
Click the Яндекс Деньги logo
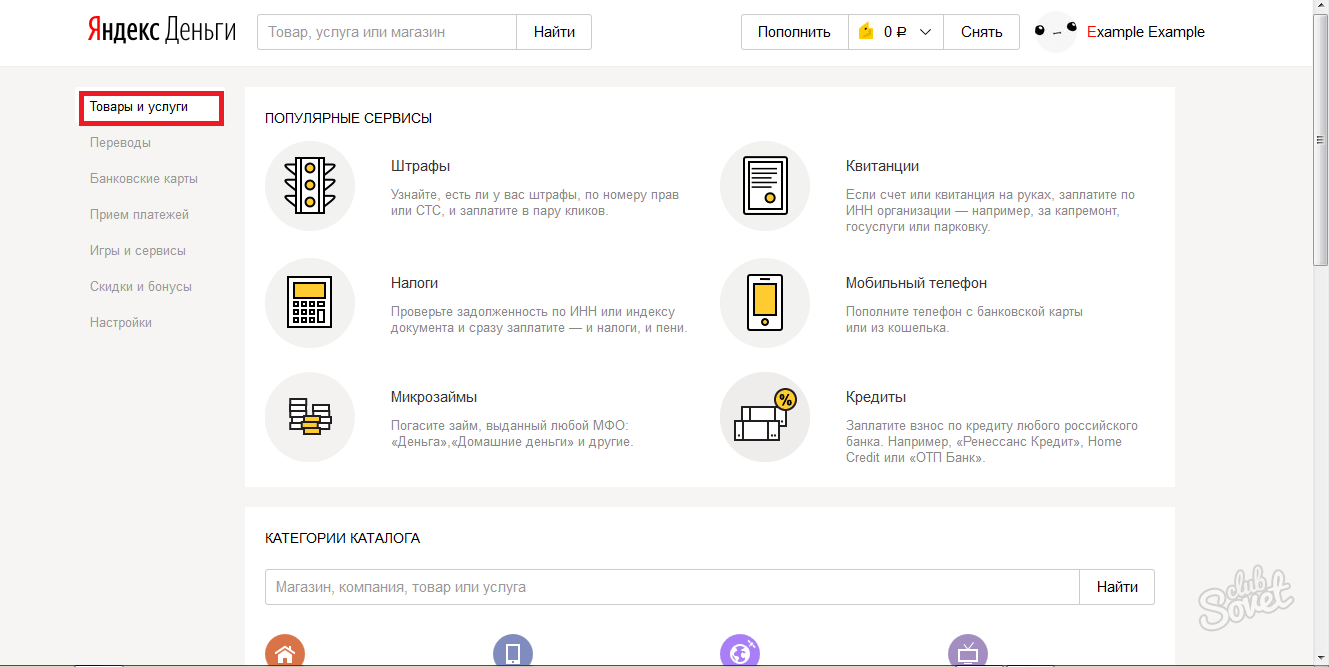coord(161,32)
